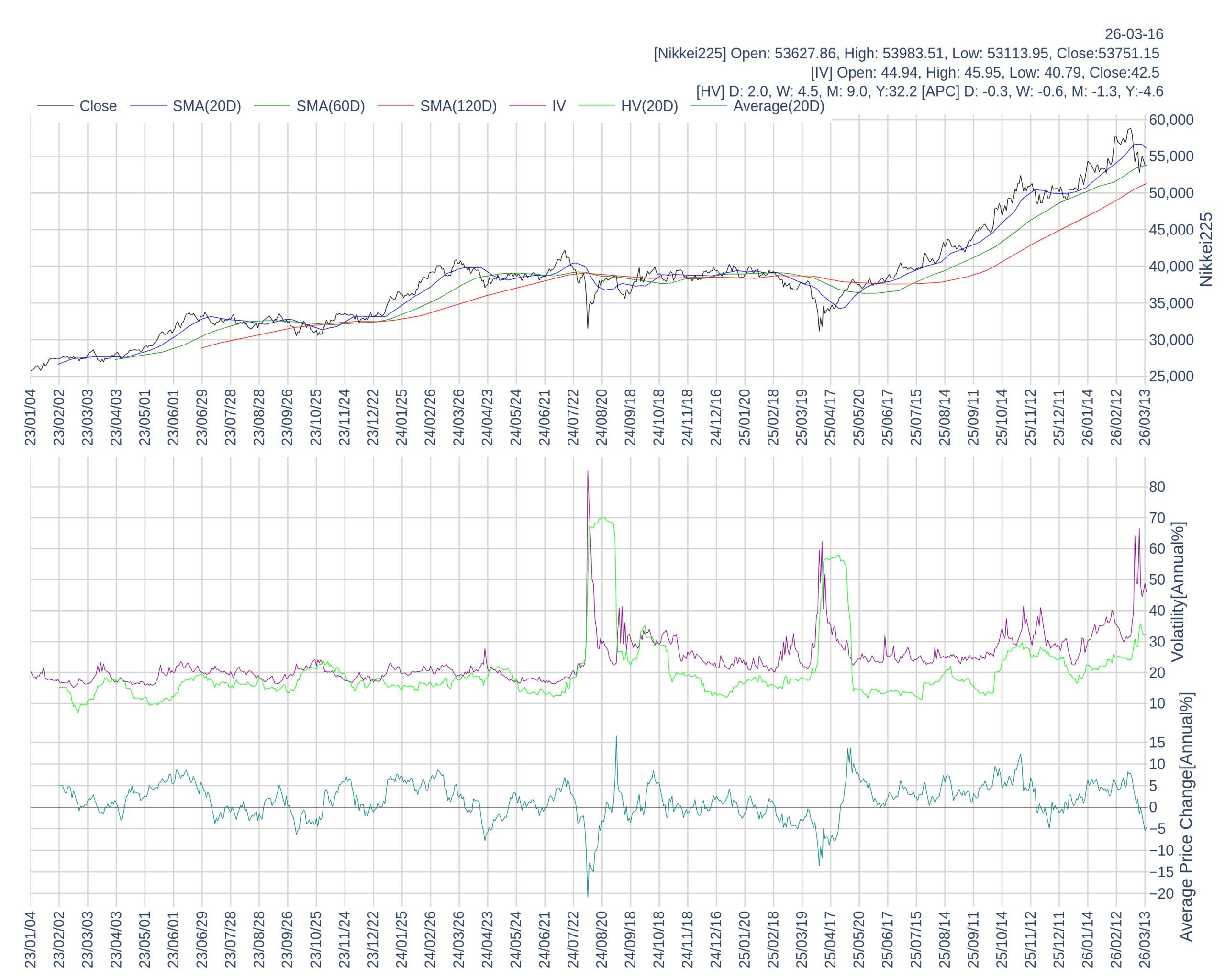Click the Nikkei225 y-axis title
Screen dimensions: 1225x980
(1206, 249)
